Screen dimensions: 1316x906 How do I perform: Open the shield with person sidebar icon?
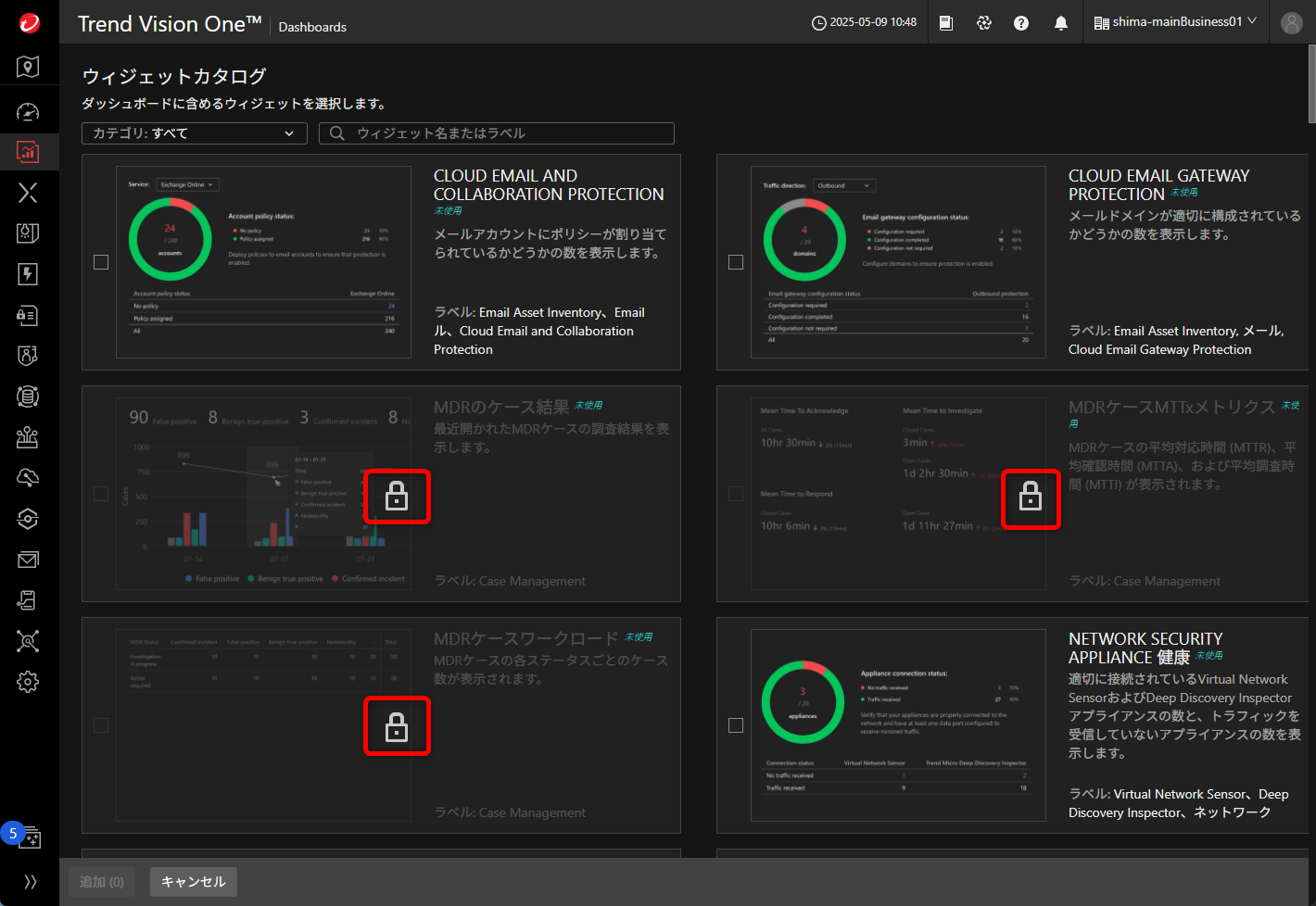(x=28, y=356)
